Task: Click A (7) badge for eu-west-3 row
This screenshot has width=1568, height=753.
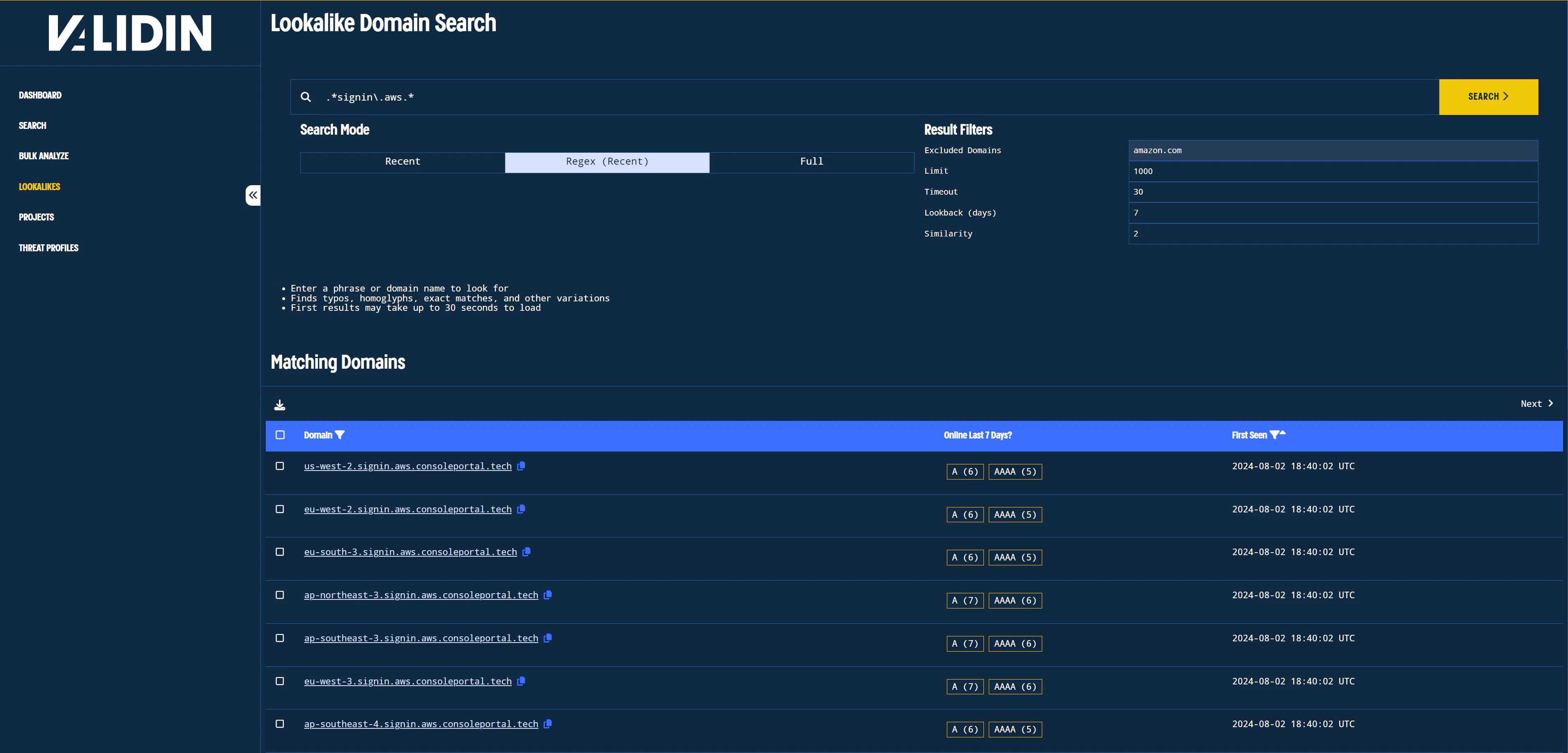Action: click(965, 687)
